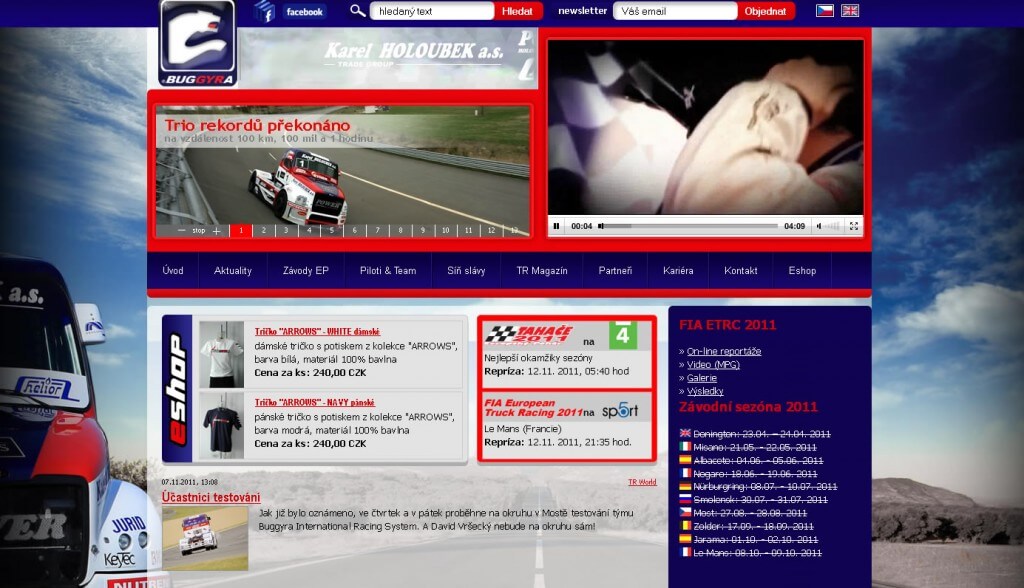Viewport: 1024px width, 588px height.
Task: Open the Kontakt menu item
Action: point(741,270)
